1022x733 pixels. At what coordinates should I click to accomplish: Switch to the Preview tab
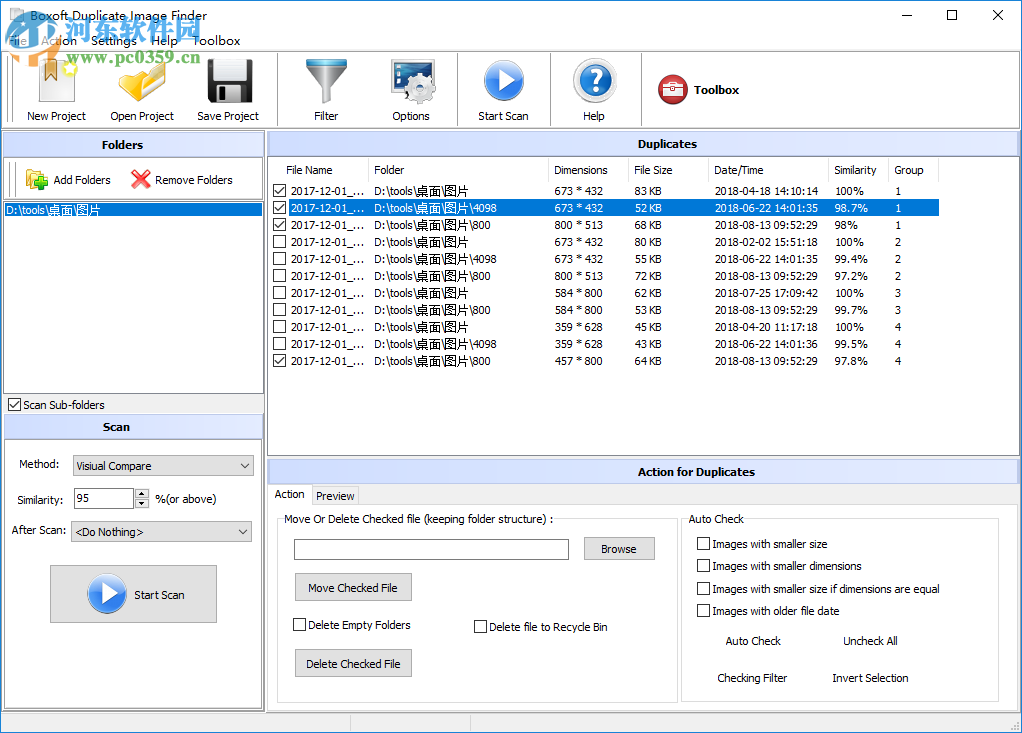(335, 495)
